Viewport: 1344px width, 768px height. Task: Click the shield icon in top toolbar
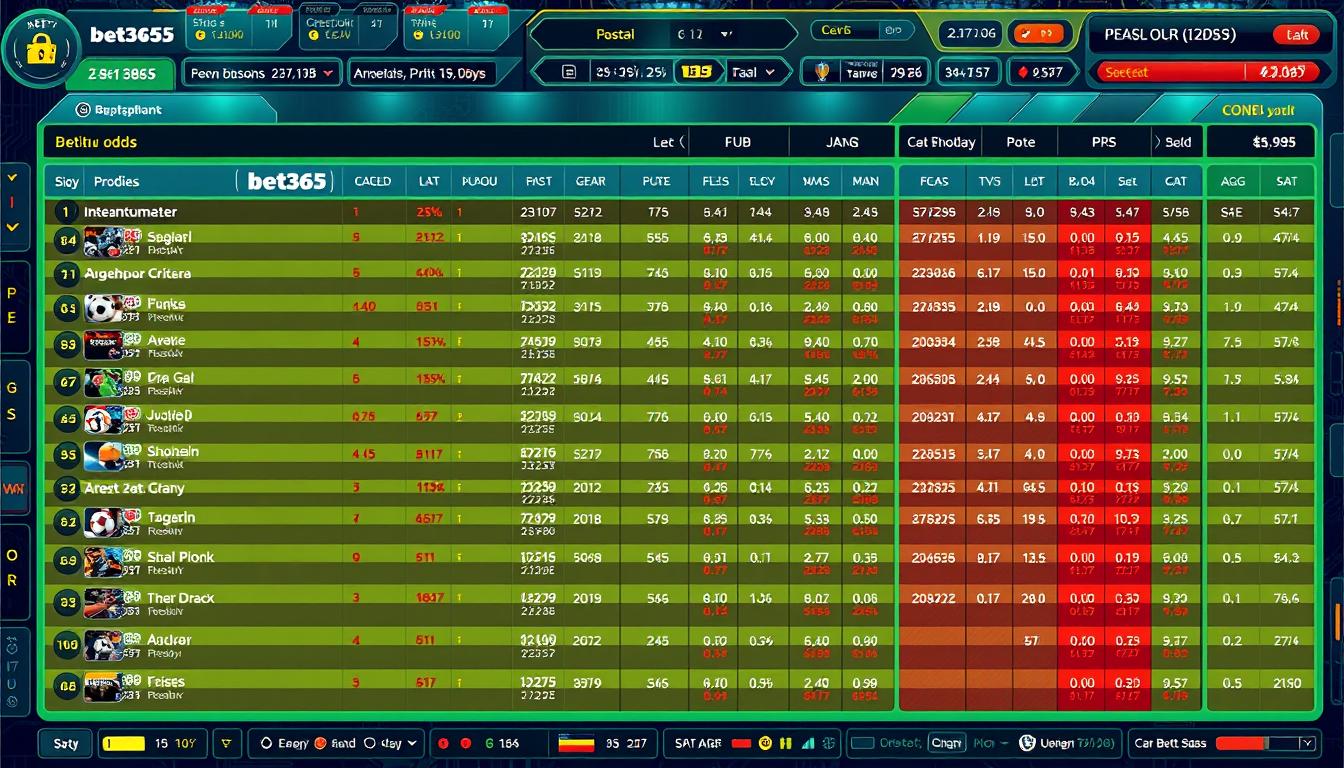[822, 72]
